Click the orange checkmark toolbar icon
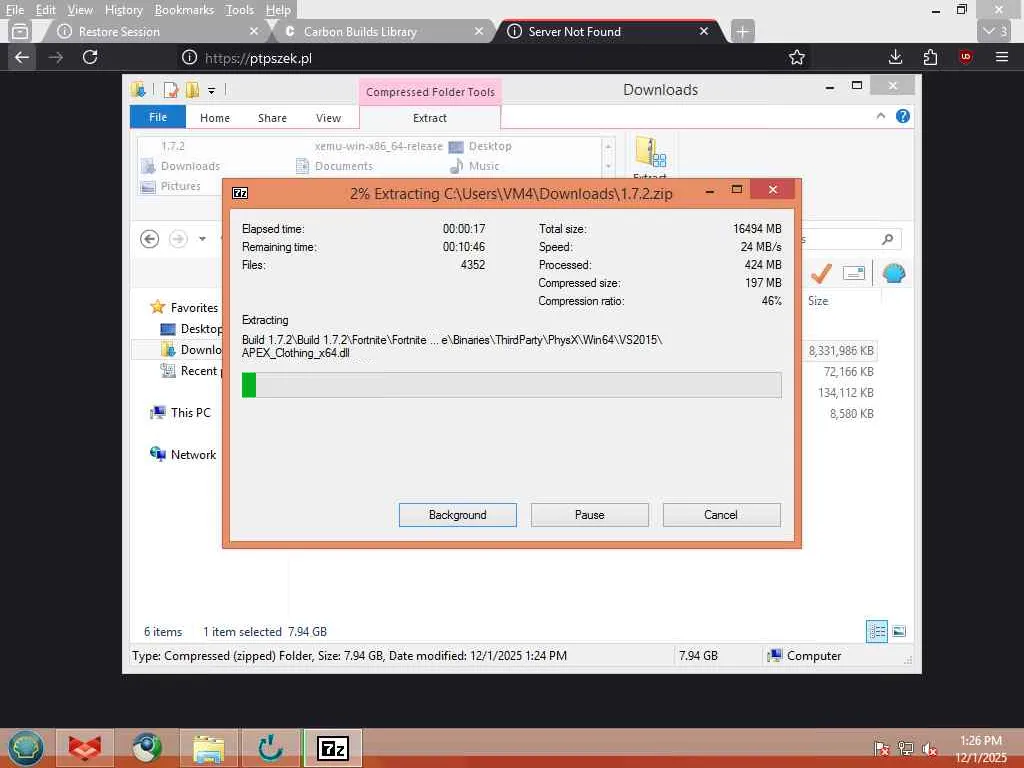The height and width of the screenshot is (768, 1024). pos(821,273)
